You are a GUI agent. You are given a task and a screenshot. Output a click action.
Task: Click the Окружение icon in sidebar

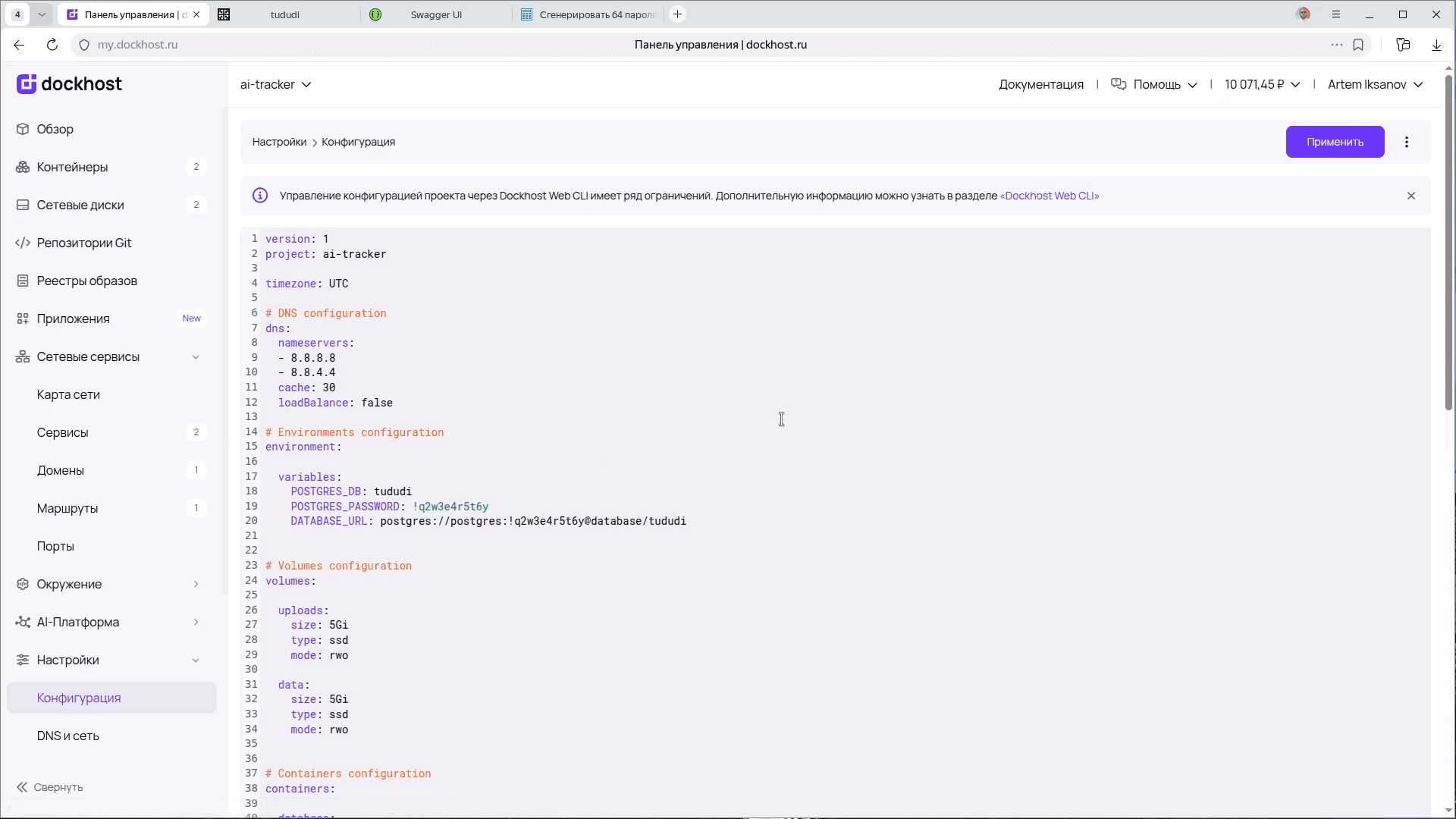(23, 584)
